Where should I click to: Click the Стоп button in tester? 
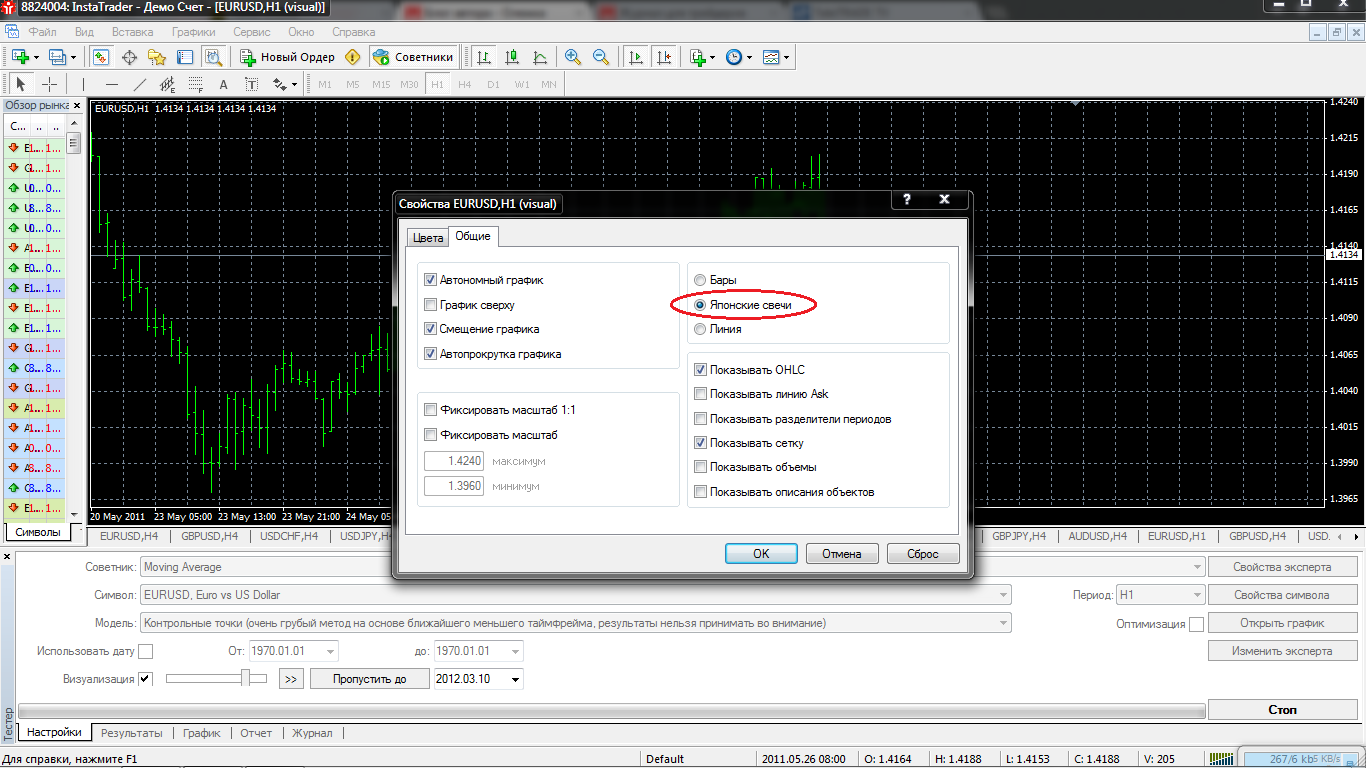pos(1282,709)
